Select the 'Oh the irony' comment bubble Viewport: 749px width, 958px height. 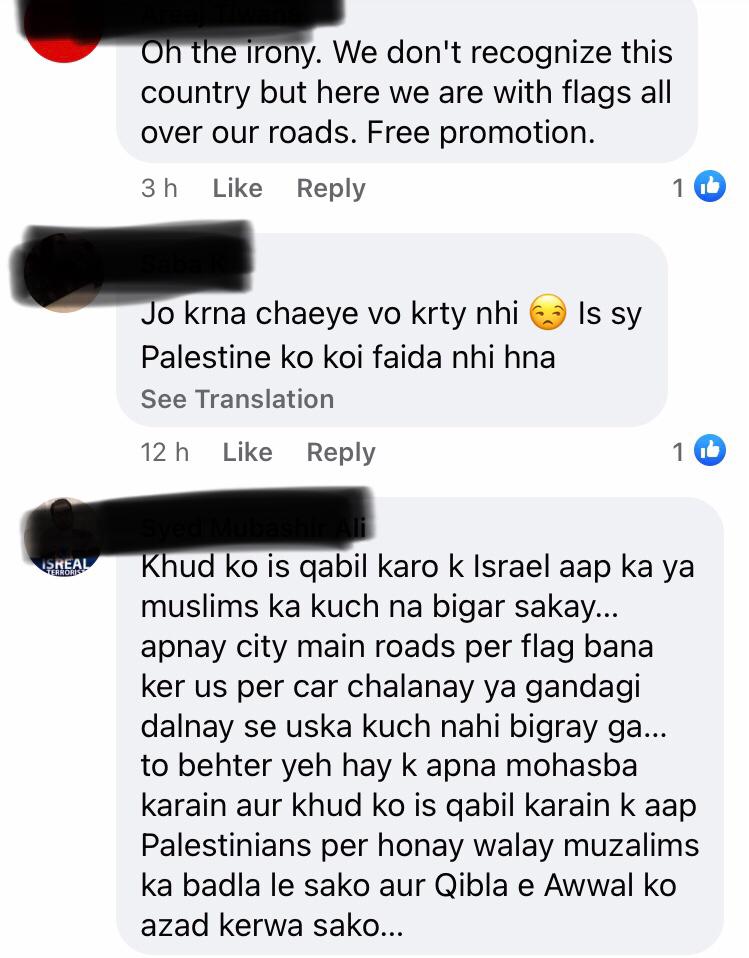[x=406, y=81]
